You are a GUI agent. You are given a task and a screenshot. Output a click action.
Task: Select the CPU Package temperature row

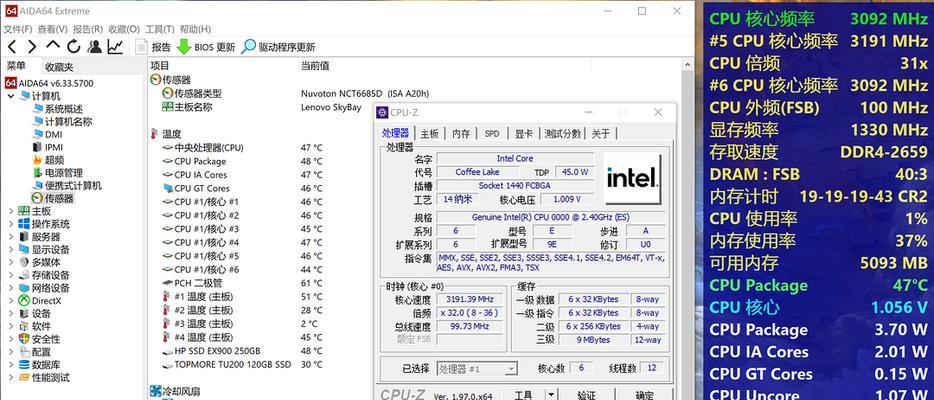(x=242, y=161)
